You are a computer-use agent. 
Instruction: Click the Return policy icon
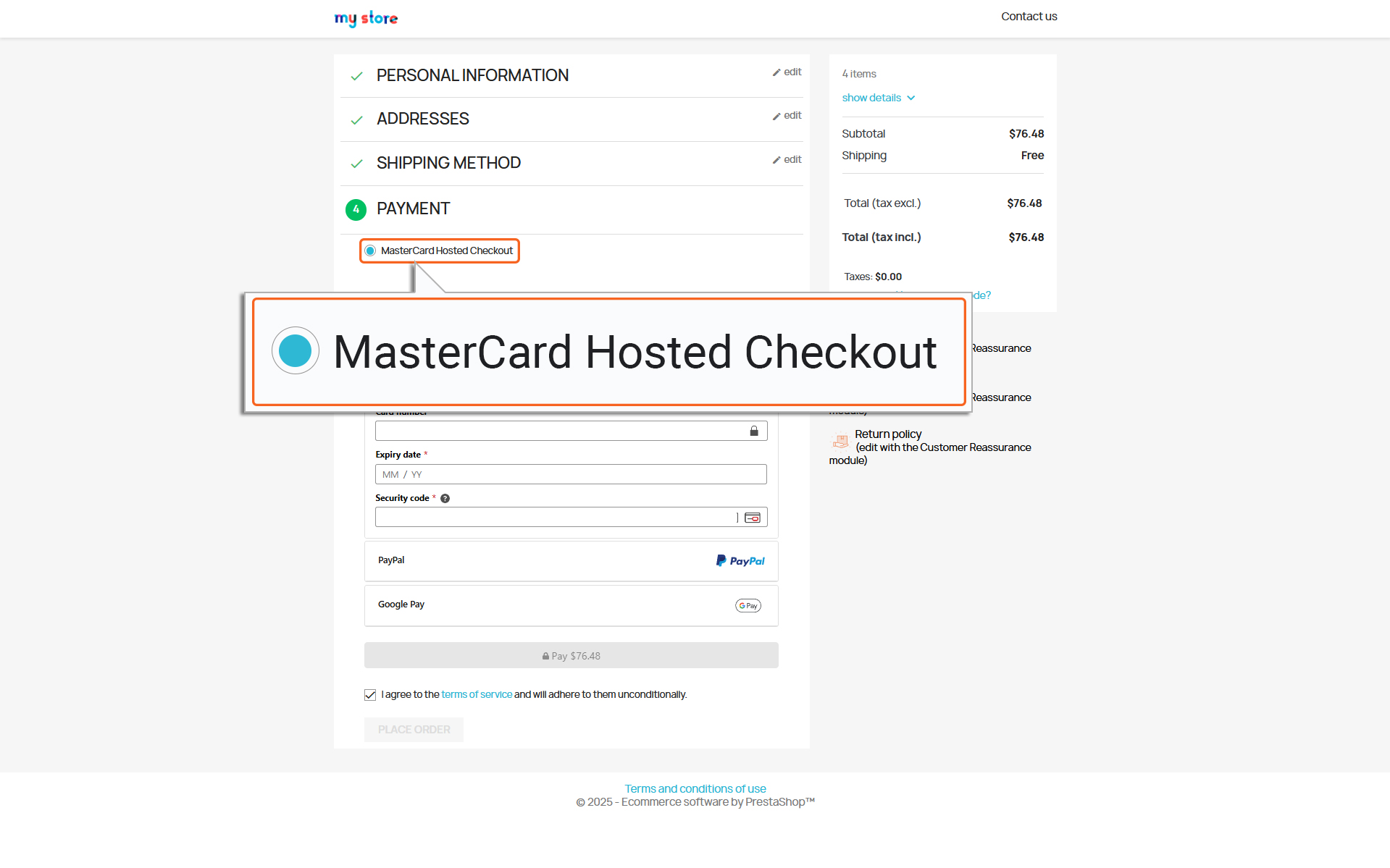click(x=840, y=440)
